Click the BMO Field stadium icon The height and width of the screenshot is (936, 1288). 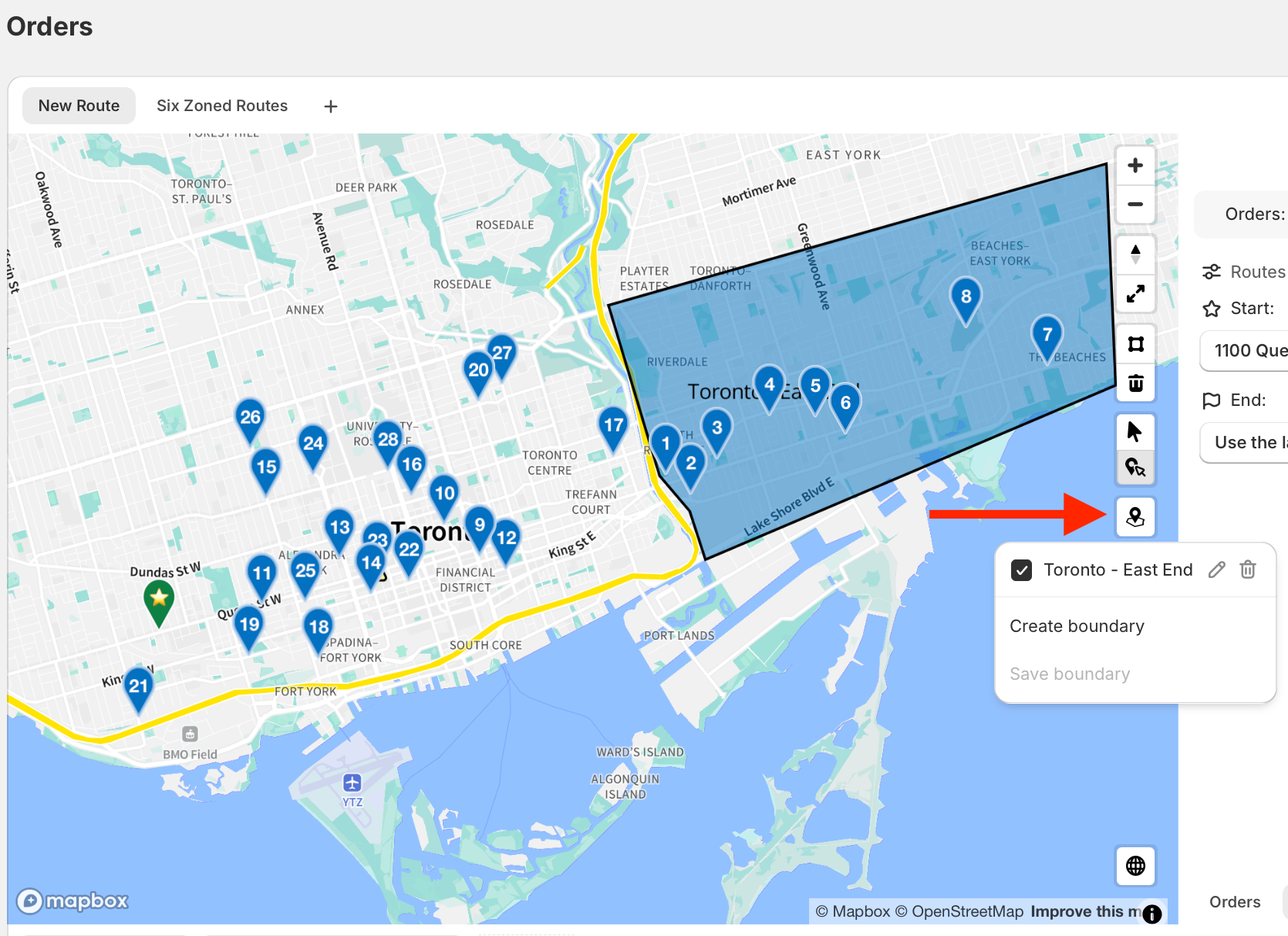191,734
